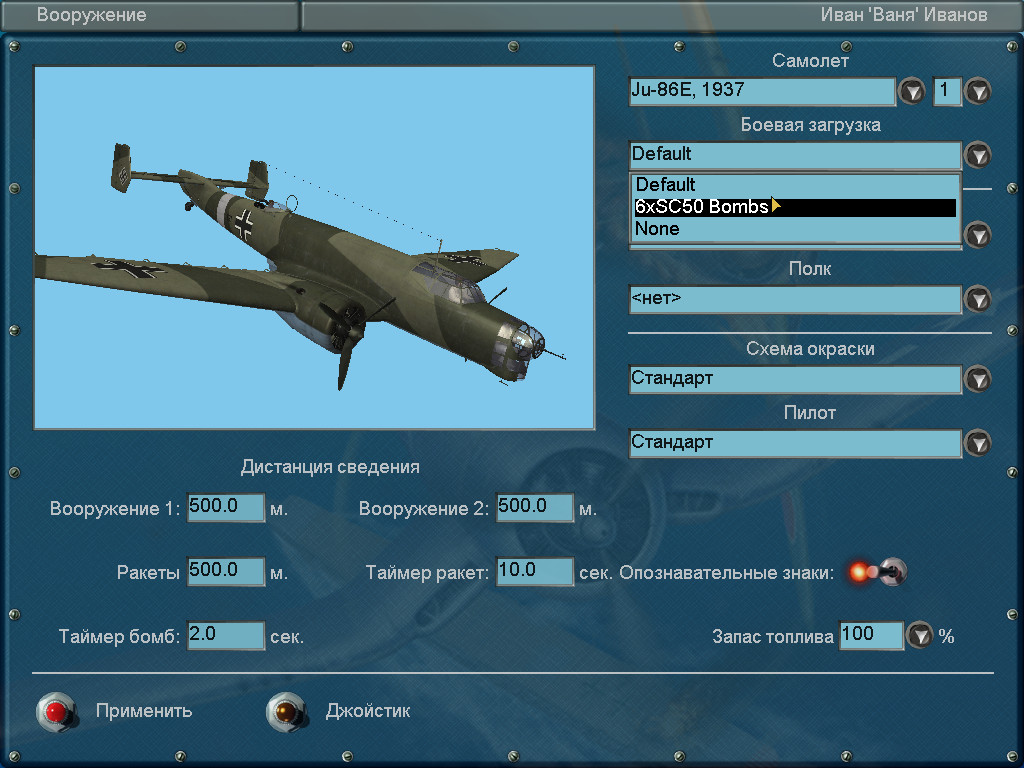The width and height of the screenshot is (1024, 768).
Task: Open the Запас топлива dropdown arrow
Action: point(920,635)
